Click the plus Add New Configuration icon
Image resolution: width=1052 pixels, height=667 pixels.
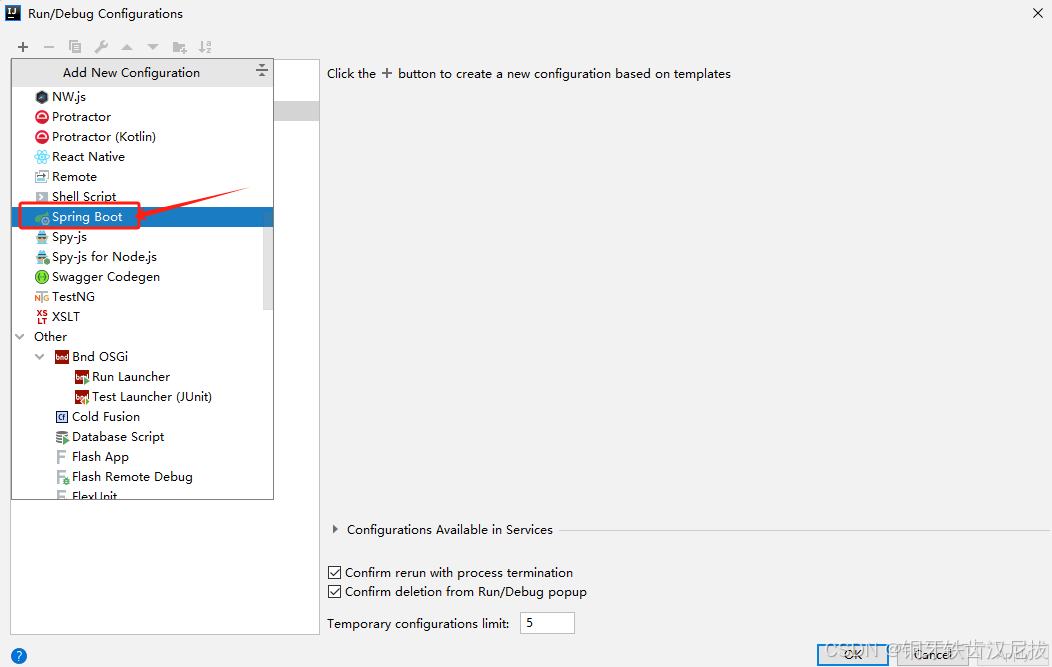pyautogui.click(x=23, y=47)
